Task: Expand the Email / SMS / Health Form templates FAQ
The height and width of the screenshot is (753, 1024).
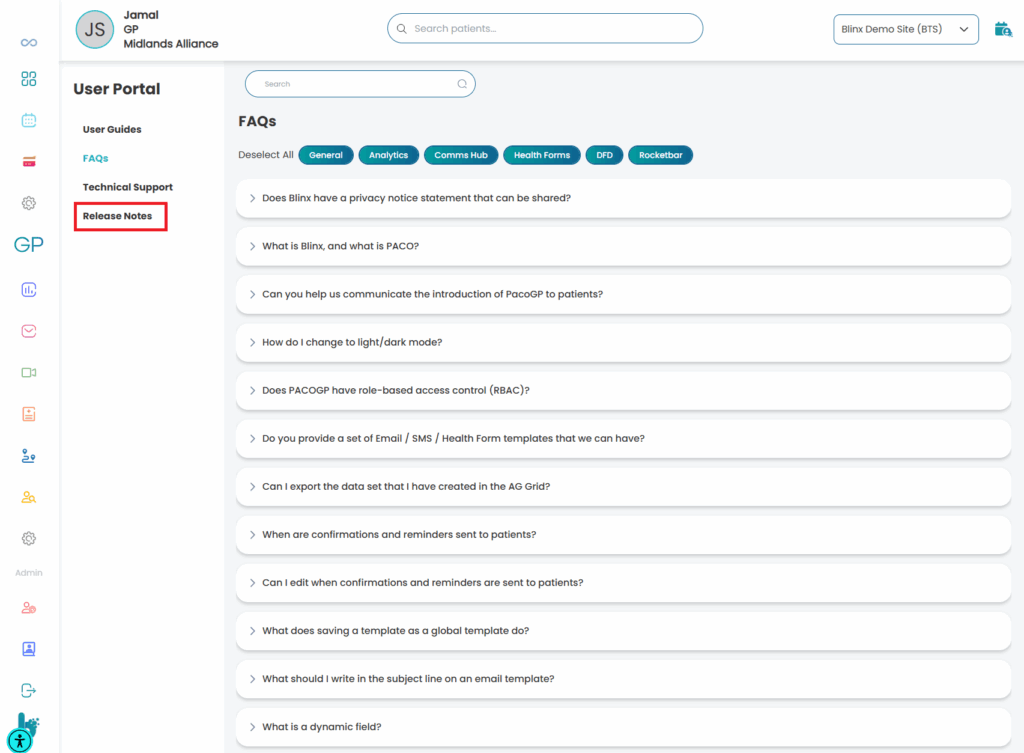Action: [624, 438]
